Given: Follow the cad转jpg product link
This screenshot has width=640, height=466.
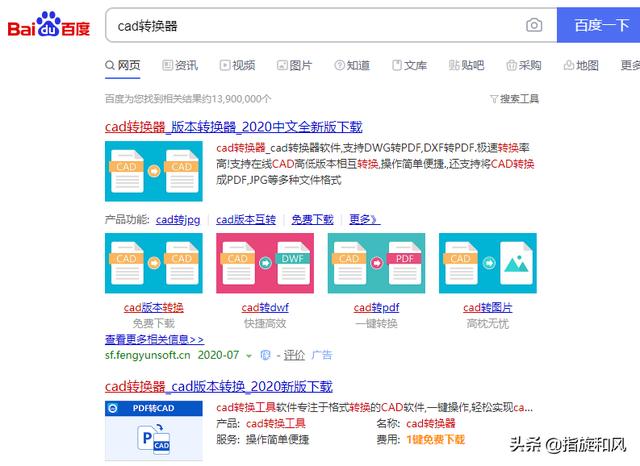Looking at the screenshot, I should (178, 220).
